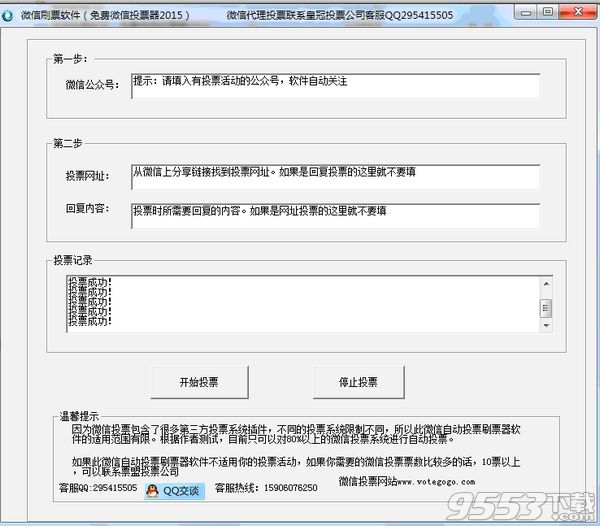Close the 微信刷票软件 window
The width and height of the screenshot is (600, 526).
point(577,12)
